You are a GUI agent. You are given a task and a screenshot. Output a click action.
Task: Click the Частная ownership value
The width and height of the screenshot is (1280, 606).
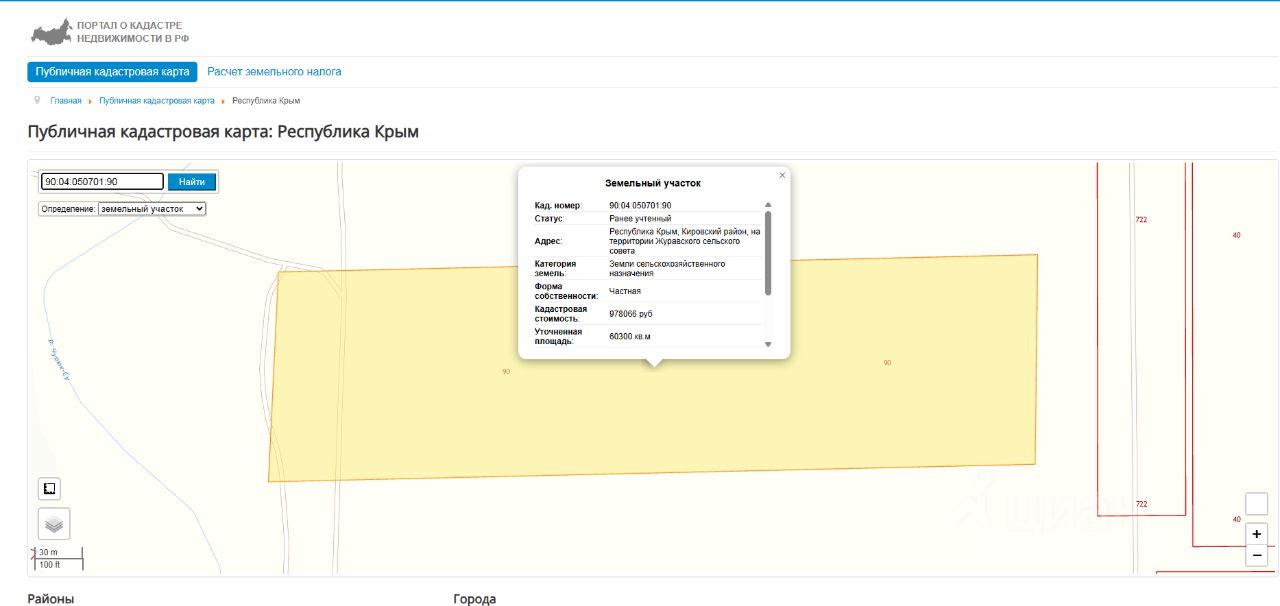click(625, 291)
